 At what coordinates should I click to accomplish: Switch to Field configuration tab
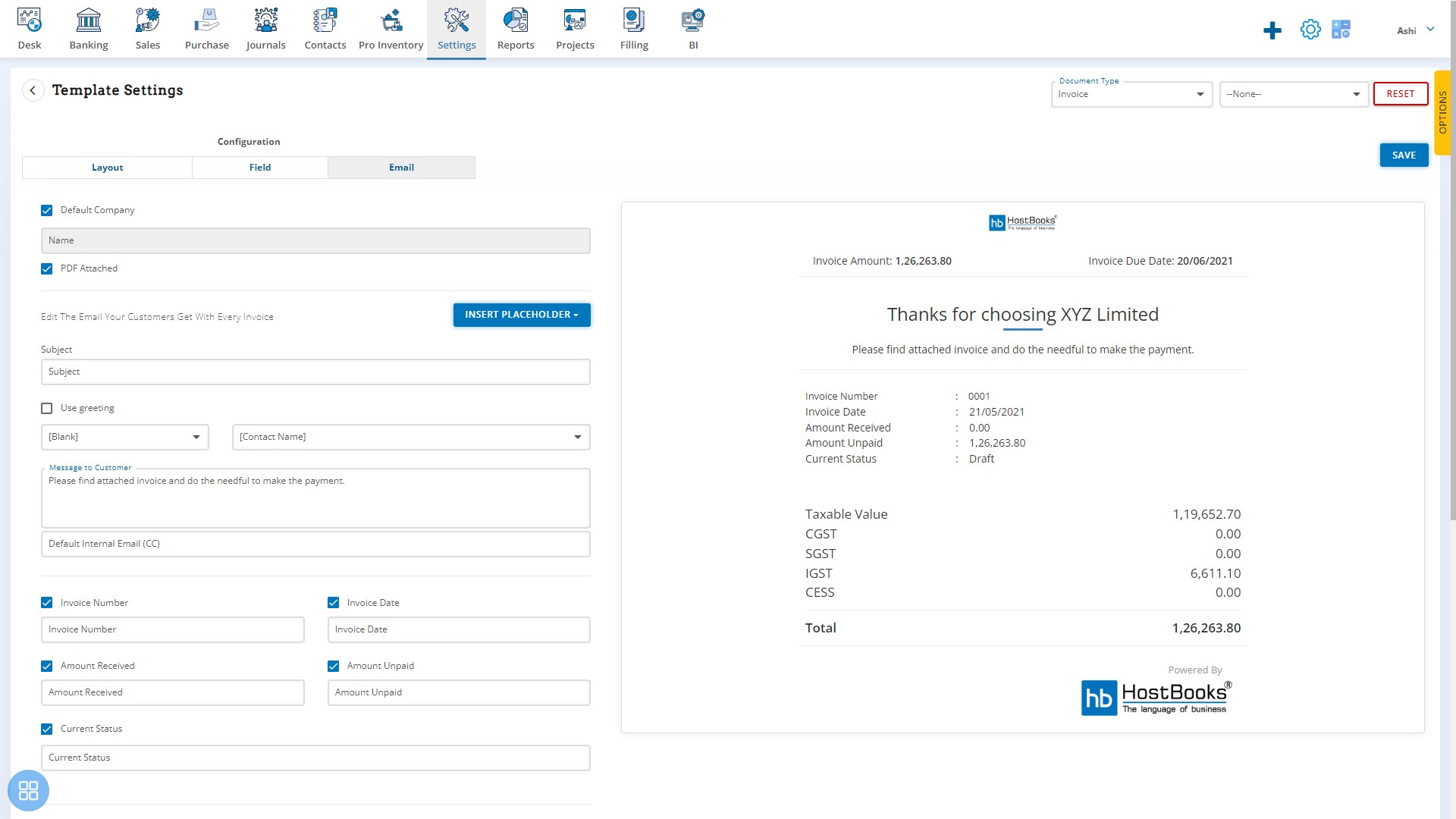click(260, 167)
